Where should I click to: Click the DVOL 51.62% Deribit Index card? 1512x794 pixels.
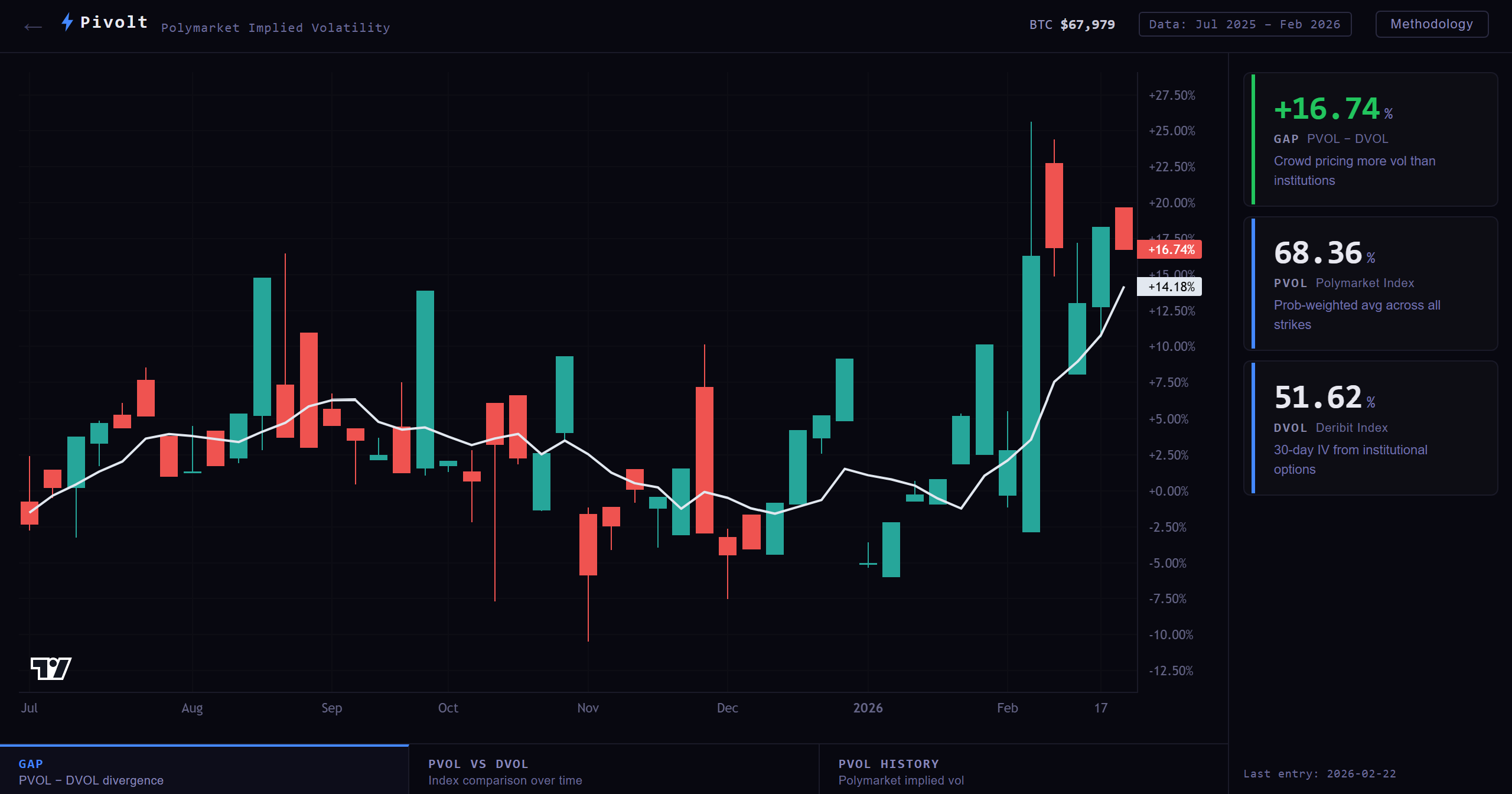pyautogui.click(x=1370, y=428)
